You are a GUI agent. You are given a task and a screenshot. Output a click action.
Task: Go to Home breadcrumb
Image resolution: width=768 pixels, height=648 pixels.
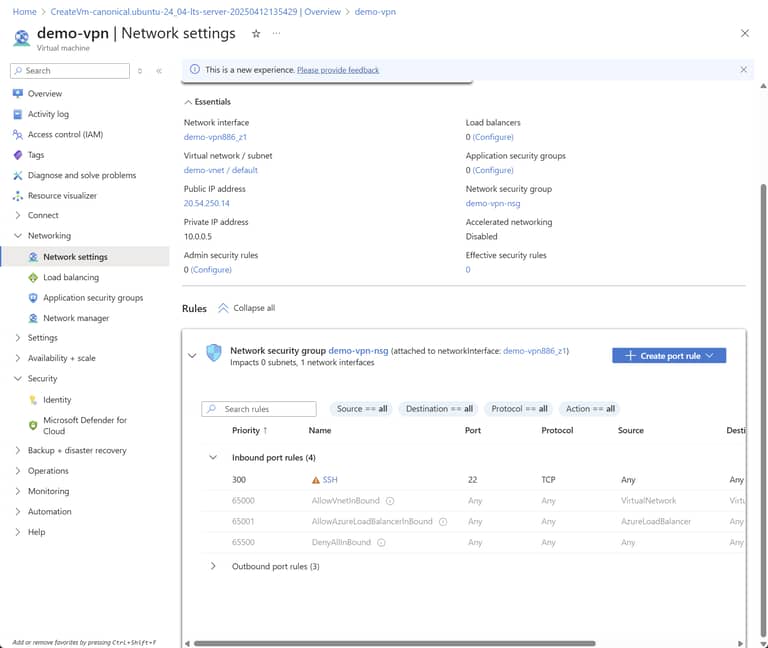[x=24, y=12]
